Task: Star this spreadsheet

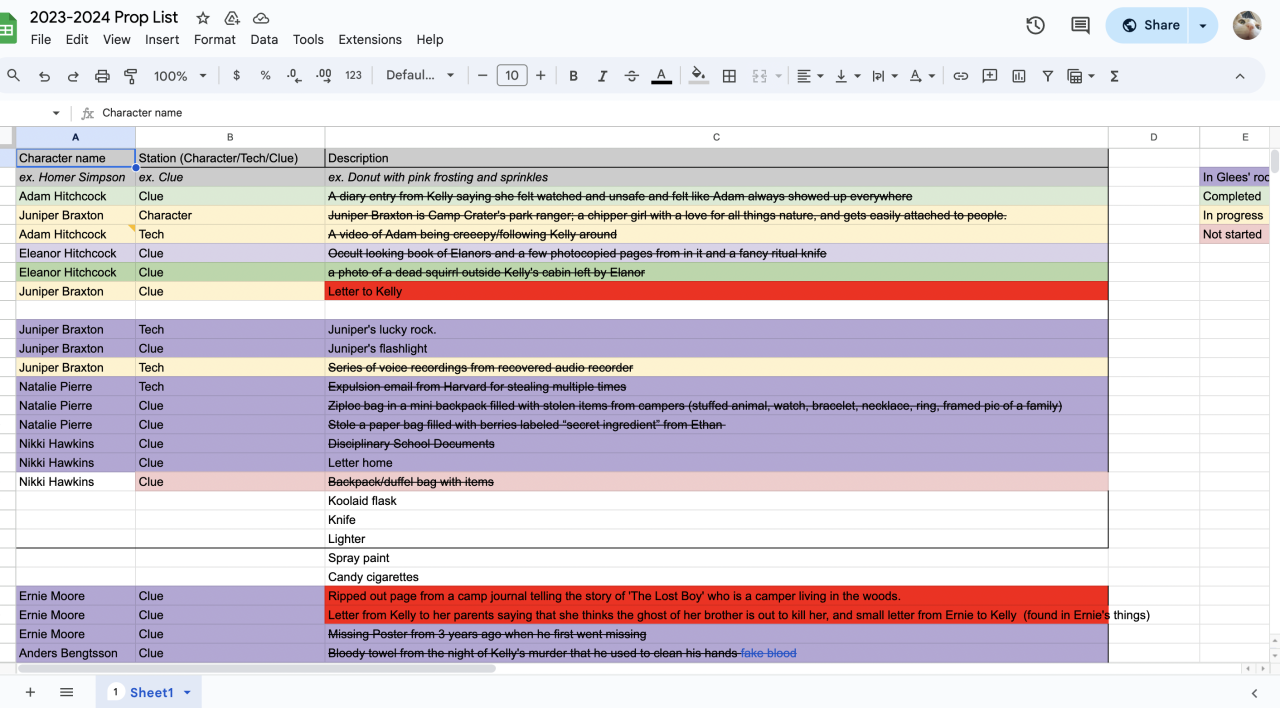Action: click(203, 18)
